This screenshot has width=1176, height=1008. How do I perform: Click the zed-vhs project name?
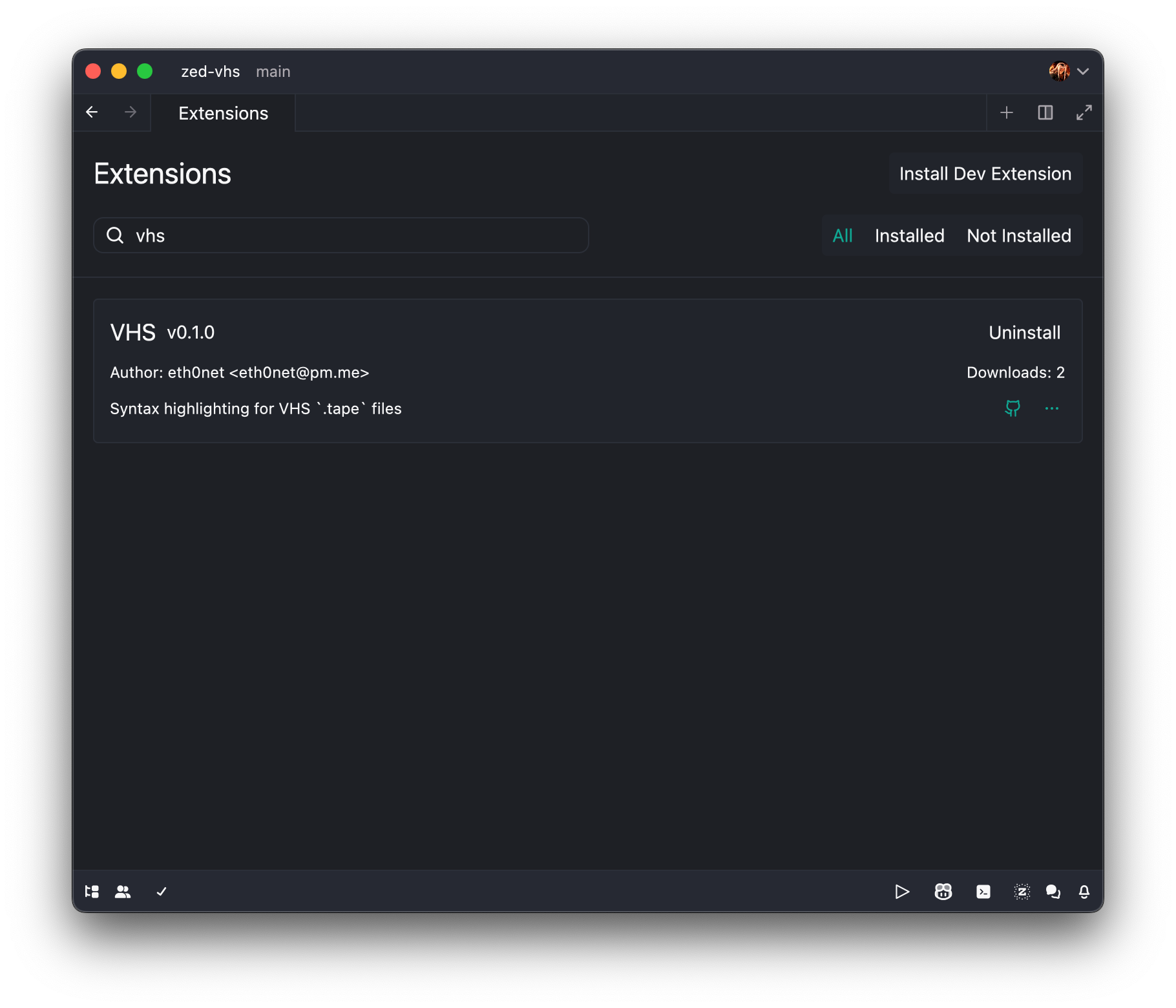(211, 72)
